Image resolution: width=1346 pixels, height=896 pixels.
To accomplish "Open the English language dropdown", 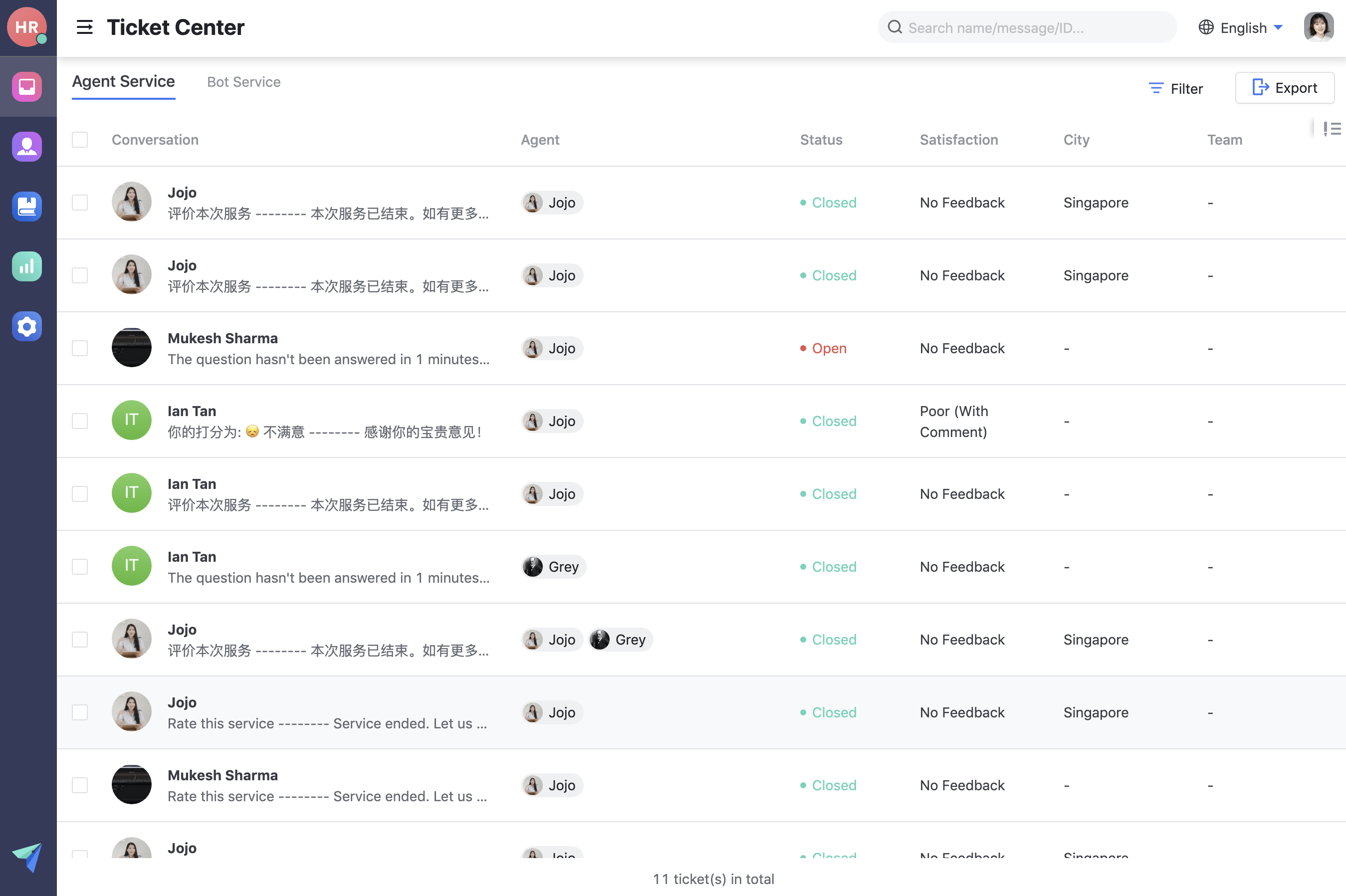I will pos(1242,27).
